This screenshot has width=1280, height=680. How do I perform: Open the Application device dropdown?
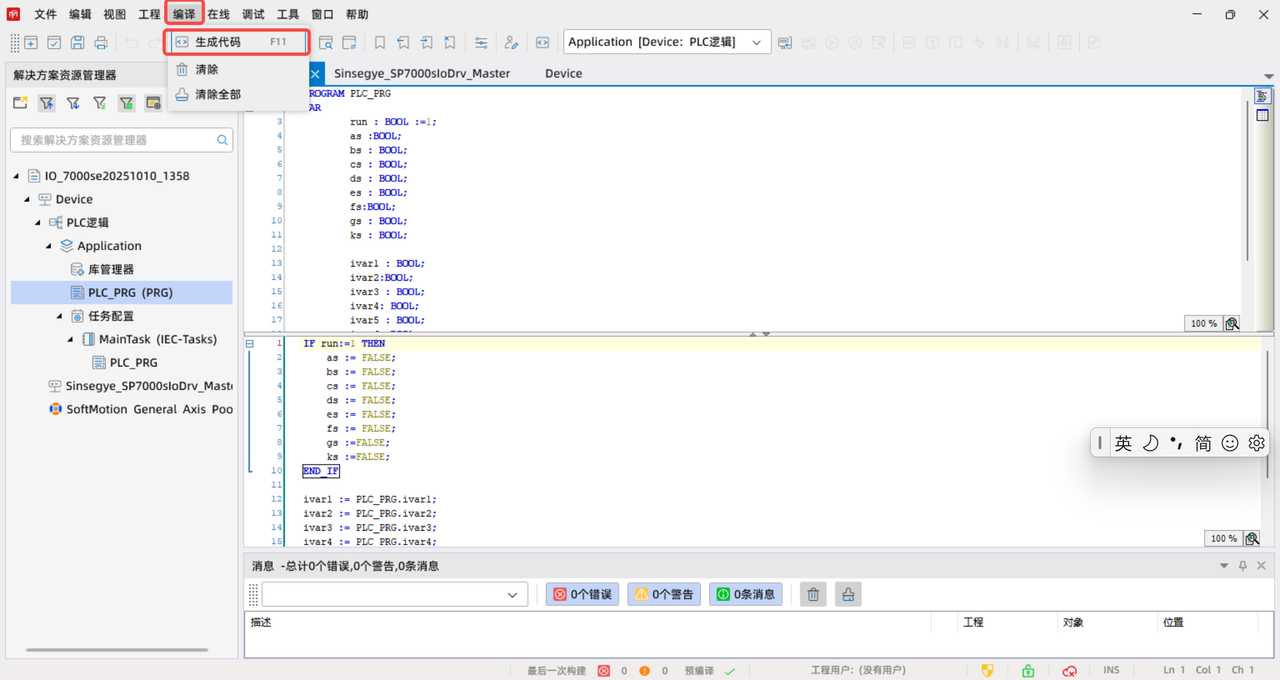(756, 42)
